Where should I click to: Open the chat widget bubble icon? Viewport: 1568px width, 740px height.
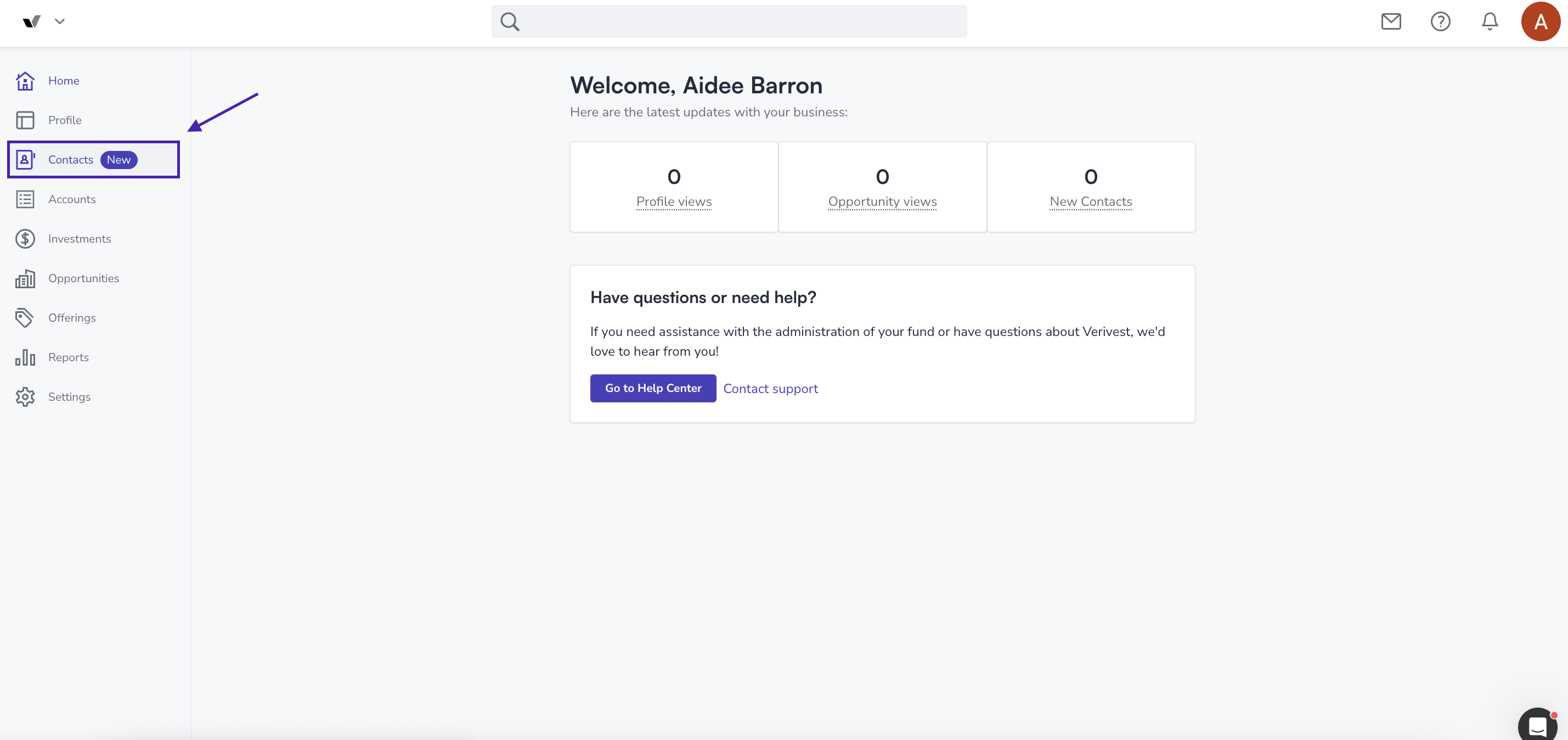(x=1538, y=725)
